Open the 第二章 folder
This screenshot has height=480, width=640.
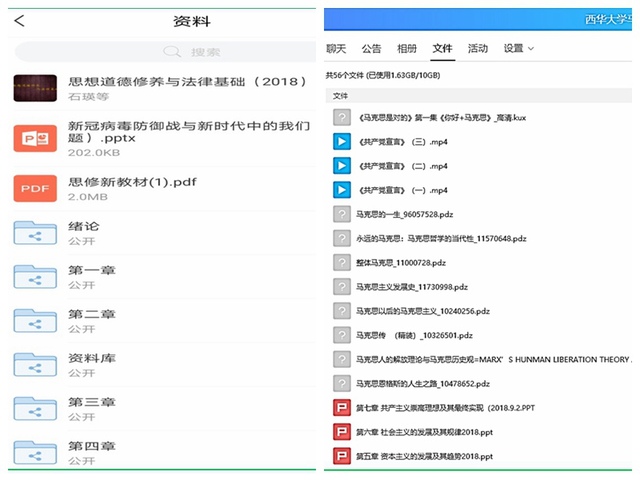(35, 320)
